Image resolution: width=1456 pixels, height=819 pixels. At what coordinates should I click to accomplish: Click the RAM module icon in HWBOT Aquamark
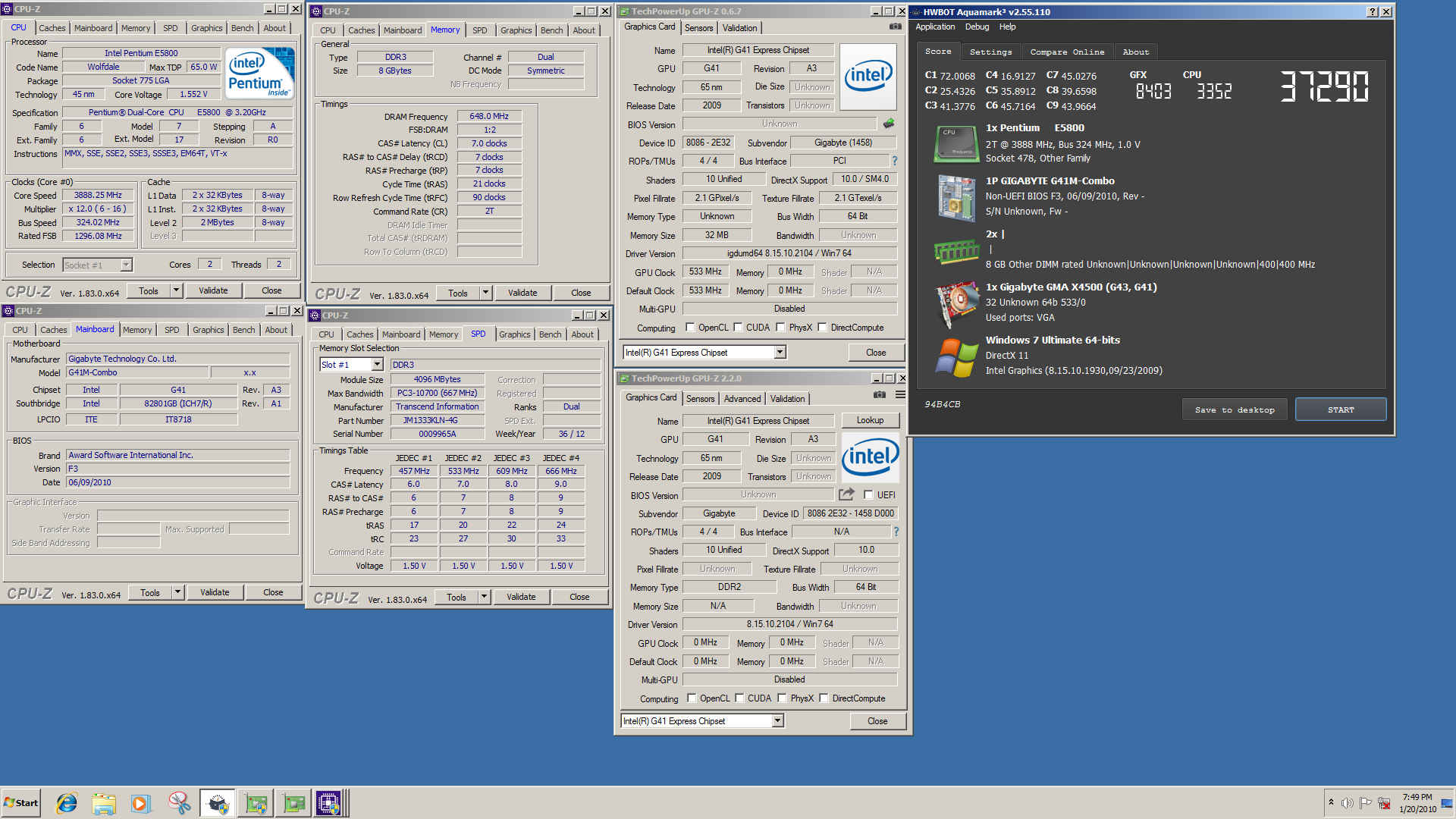[956, 251]
